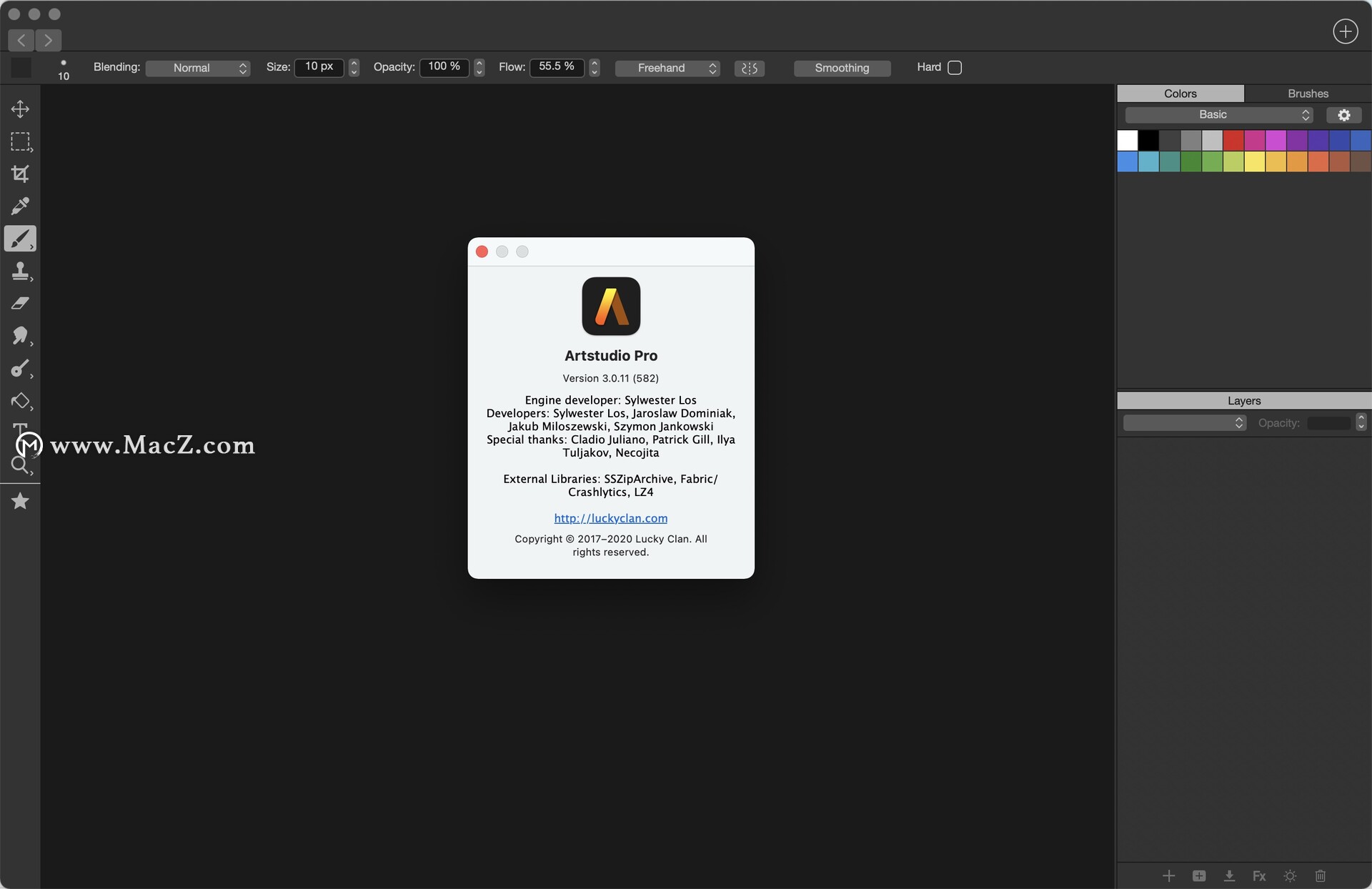1372x889 pixels.
Task: Open layer adjustments sun icon
Action: [1290, 875]
